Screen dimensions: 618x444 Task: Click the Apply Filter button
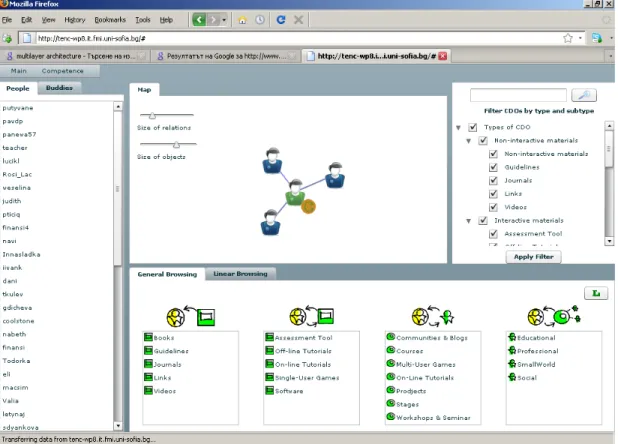pos(534,257)
